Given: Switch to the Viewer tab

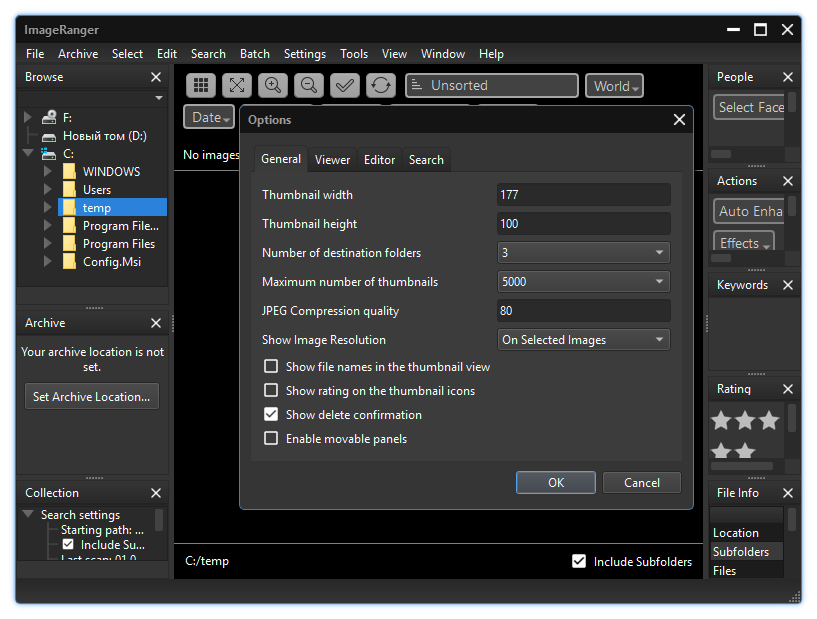Looking at the screenshot, I should 332,160.
